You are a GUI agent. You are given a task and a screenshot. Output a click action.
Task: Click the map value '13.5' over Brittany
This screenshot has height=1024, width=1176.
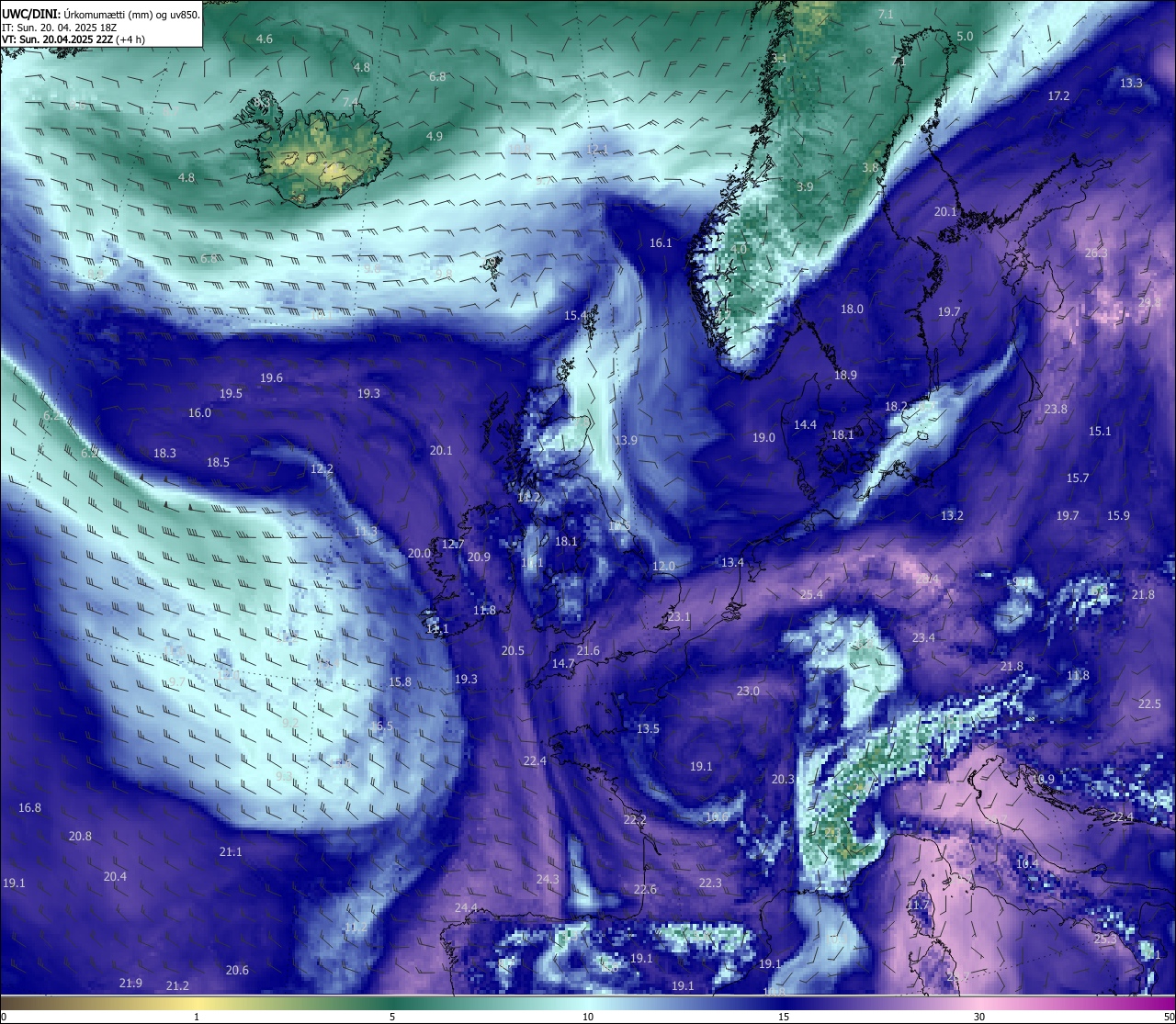648,728
